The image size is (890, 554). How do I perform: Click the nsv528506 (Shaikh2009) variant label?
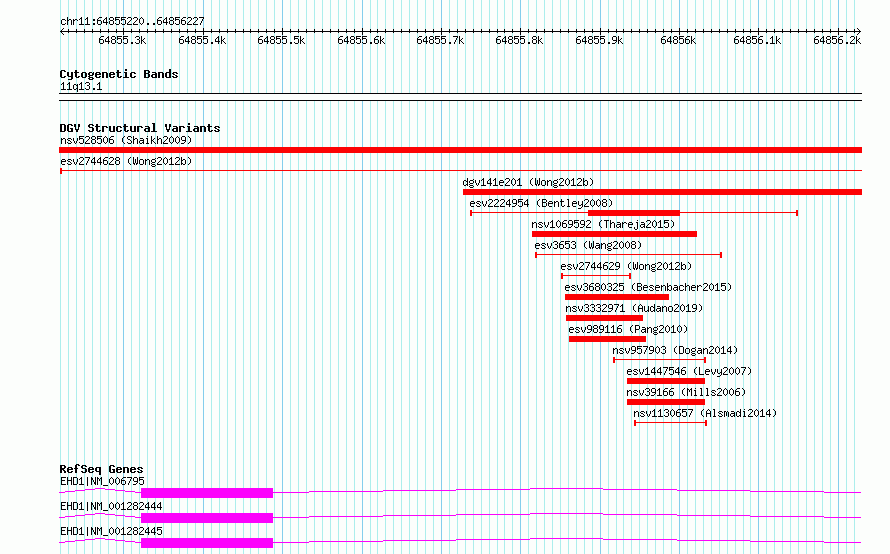click(x=126, y=140)
